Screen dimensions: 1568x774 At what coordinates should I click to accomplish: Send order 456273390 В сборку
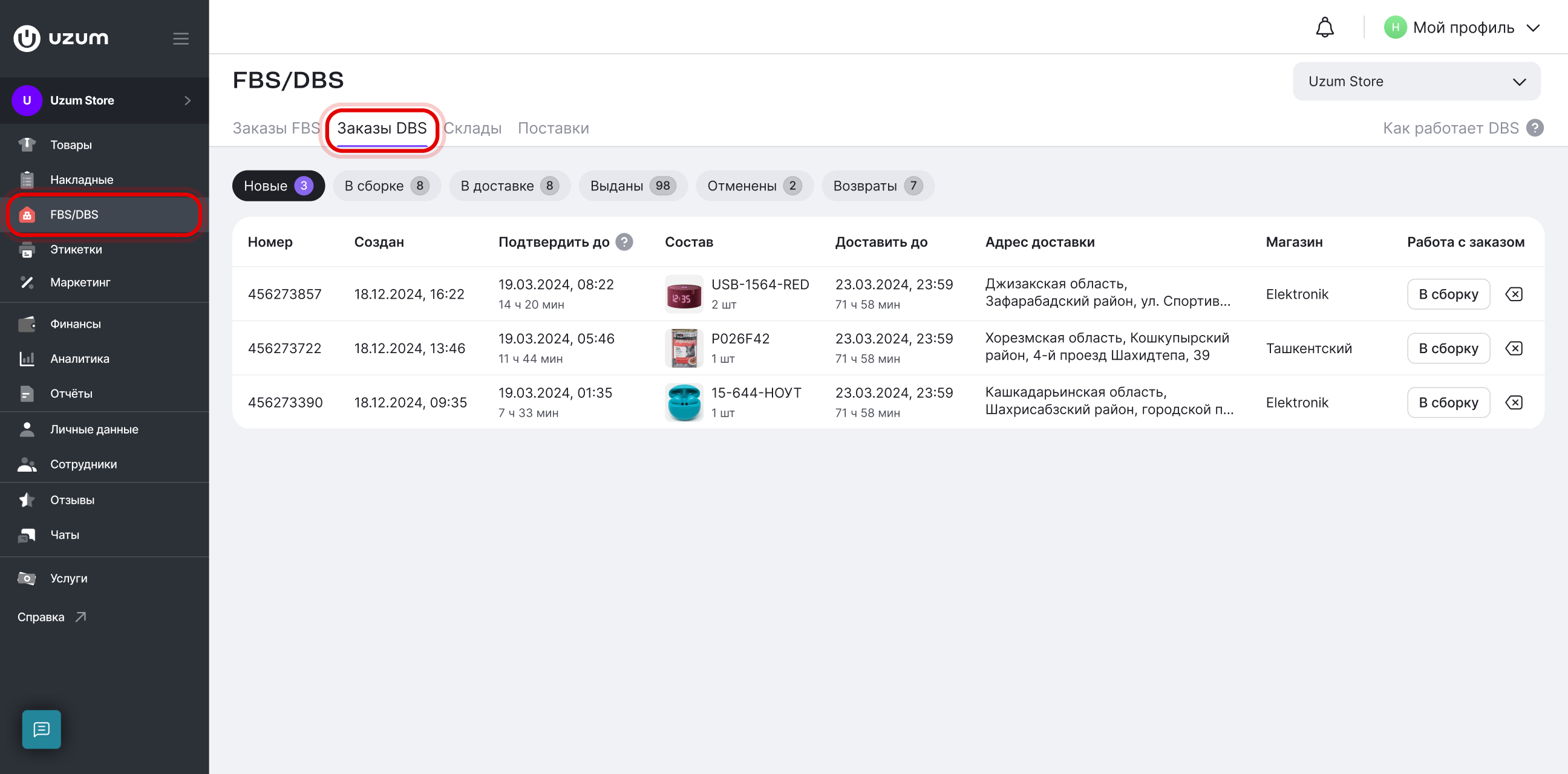pyautogui.click(x=1448, y=403)
